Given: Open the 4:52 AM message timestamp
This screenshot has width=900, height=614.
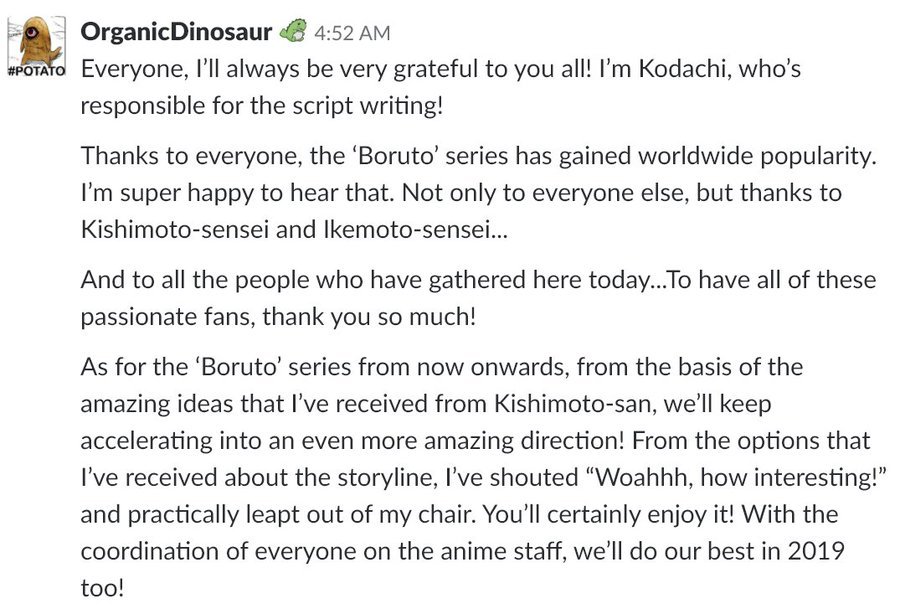Looking at the screenshot, I should pyautogui.click(x=352, y=33).
